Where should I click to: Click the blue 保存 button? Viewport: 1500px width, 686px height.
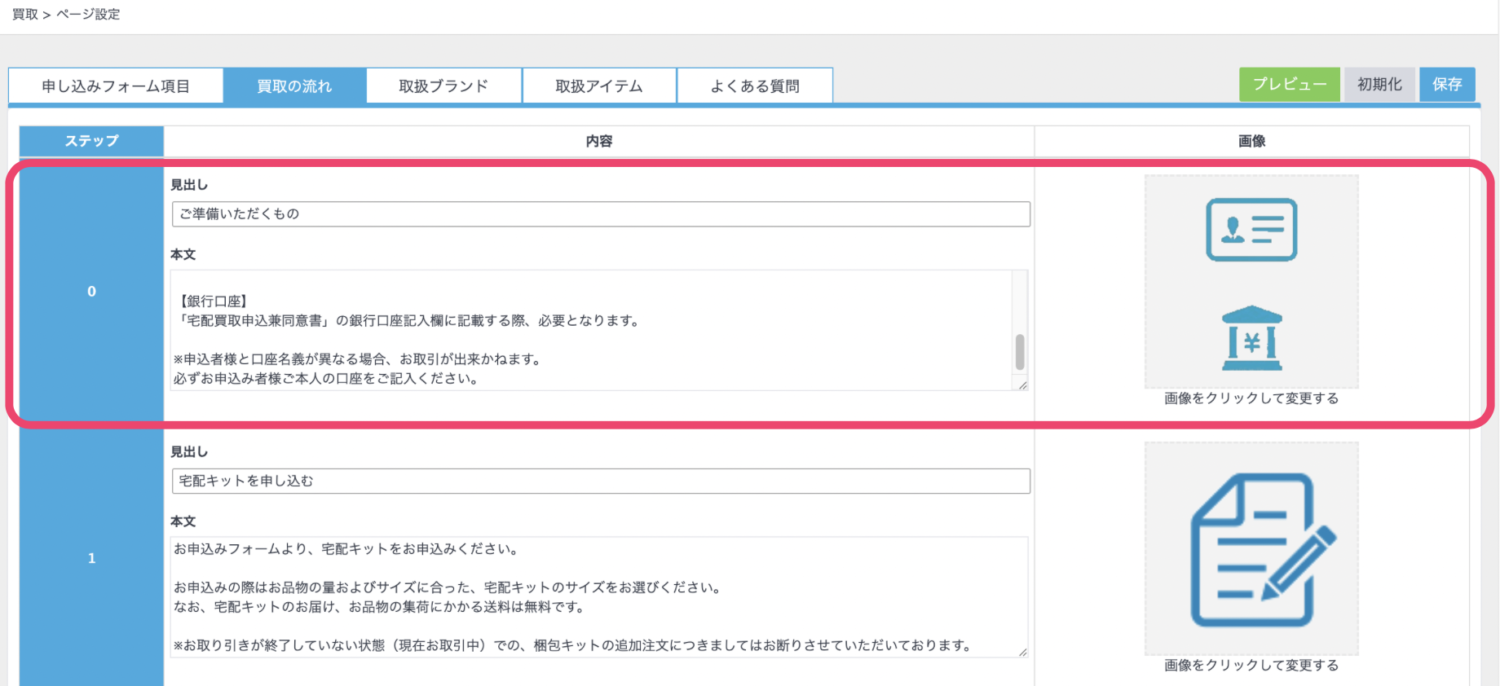click(1447, 85)
